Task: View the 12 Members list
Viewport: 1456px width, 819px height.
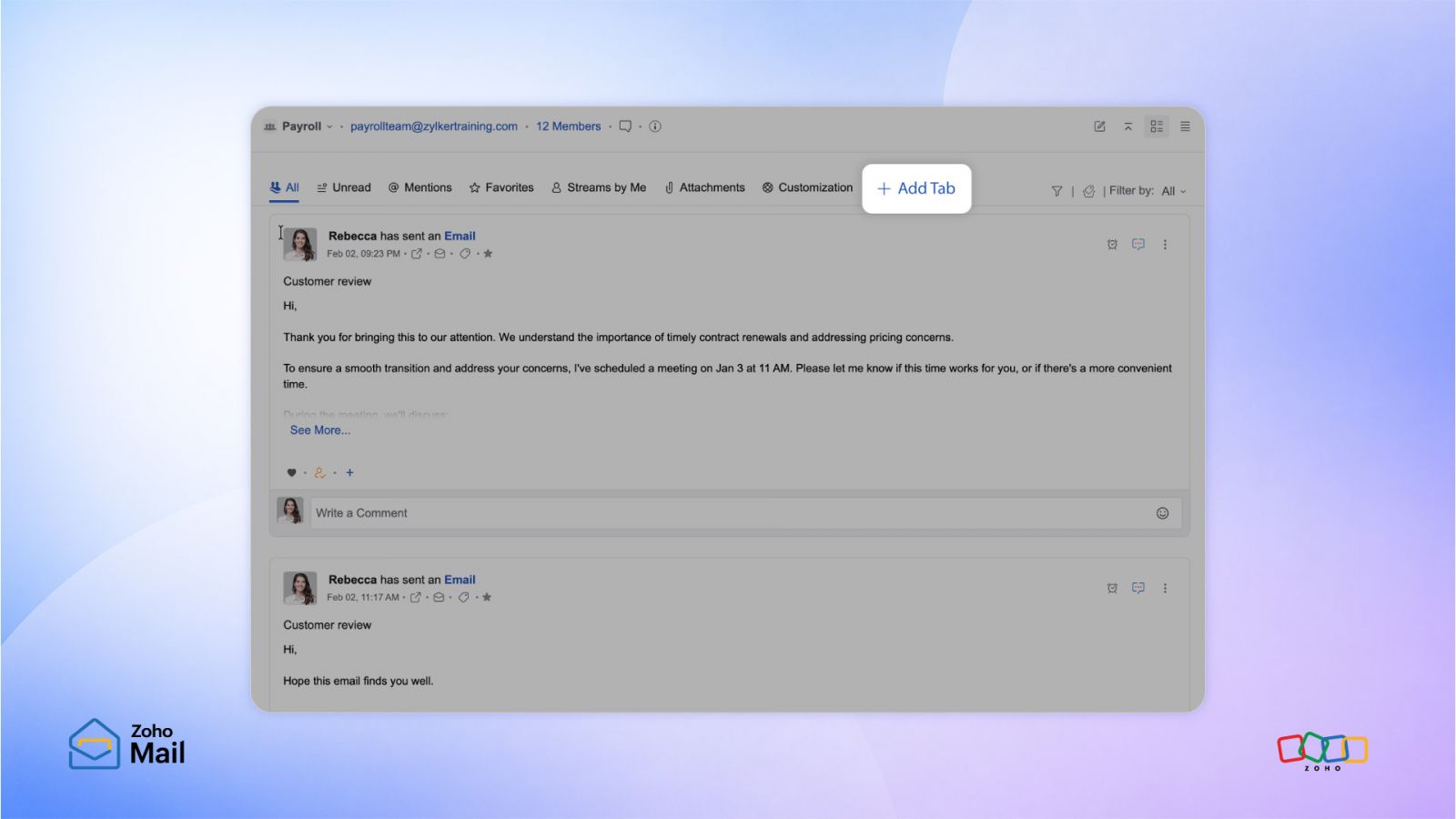Action: (569, 126)
